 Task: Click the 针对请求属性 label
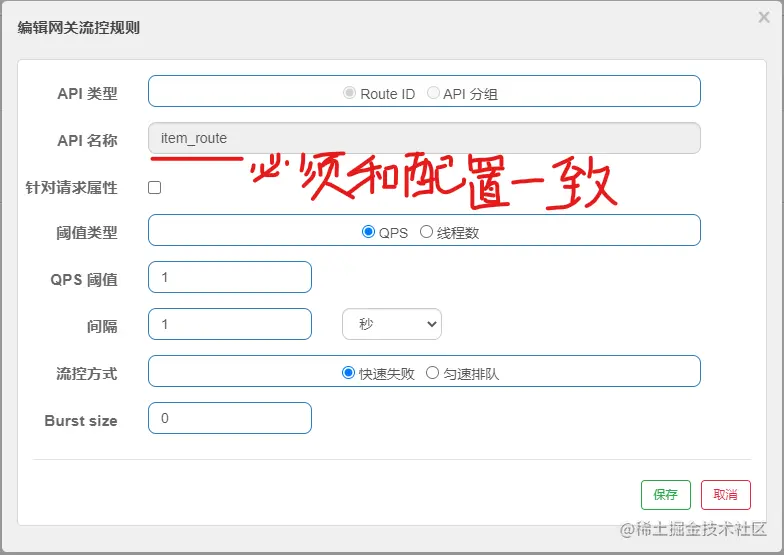click(72, 188)
